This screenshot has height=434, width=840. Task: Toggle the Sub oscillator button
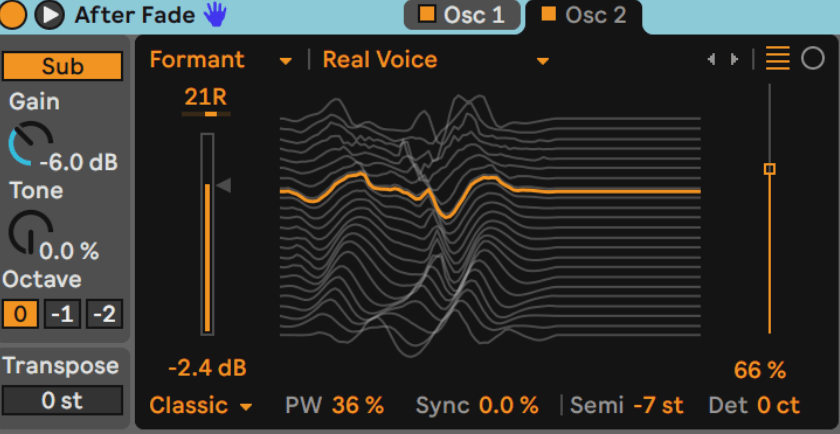click(62, 67)
